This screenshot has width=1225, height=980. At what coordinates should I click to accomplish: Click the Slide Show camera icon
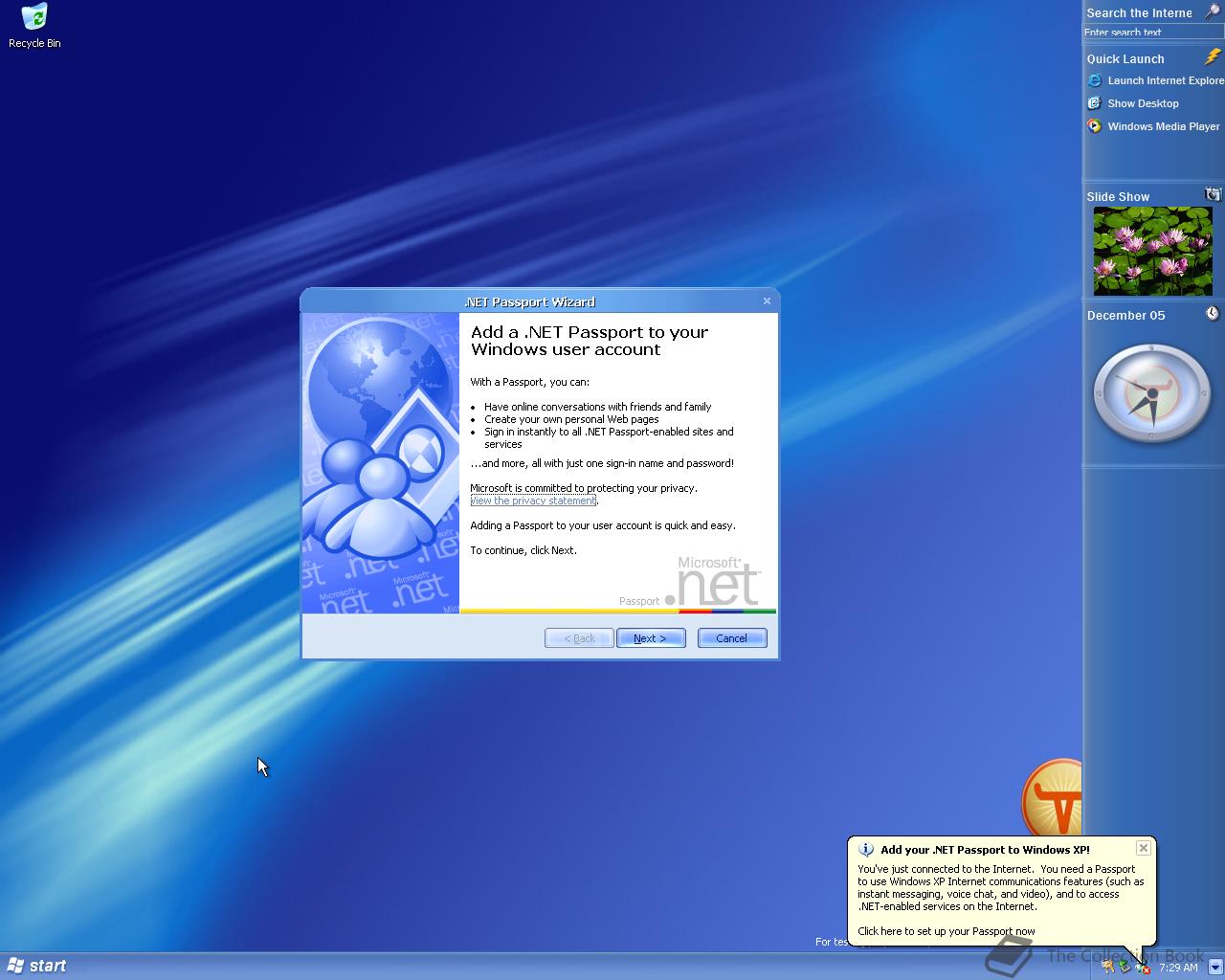click(x=1213, y=194)
